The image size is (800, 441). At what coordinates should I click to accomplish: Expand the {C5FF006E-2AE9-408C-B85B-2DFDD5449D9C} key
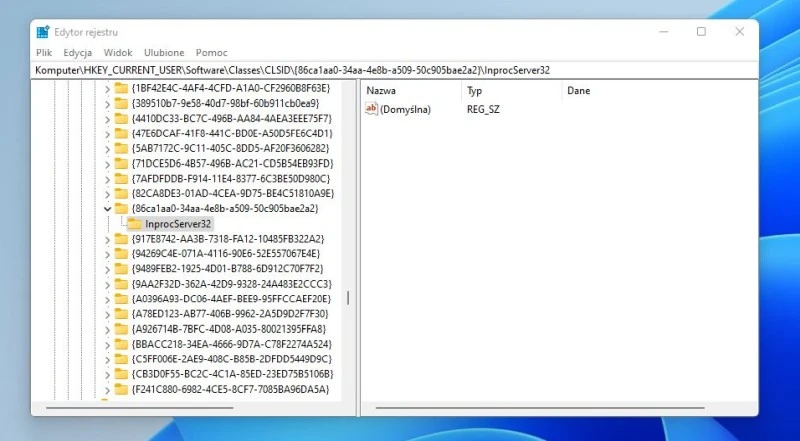click(107, 360)
